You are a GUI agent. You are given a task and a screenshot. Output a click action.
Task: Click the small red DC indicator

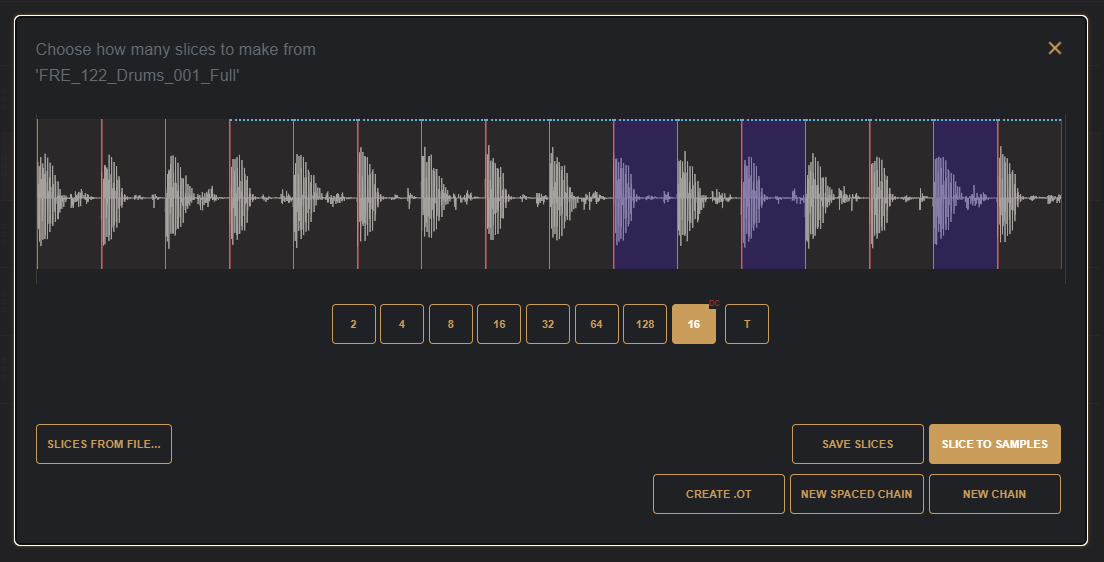714,304
